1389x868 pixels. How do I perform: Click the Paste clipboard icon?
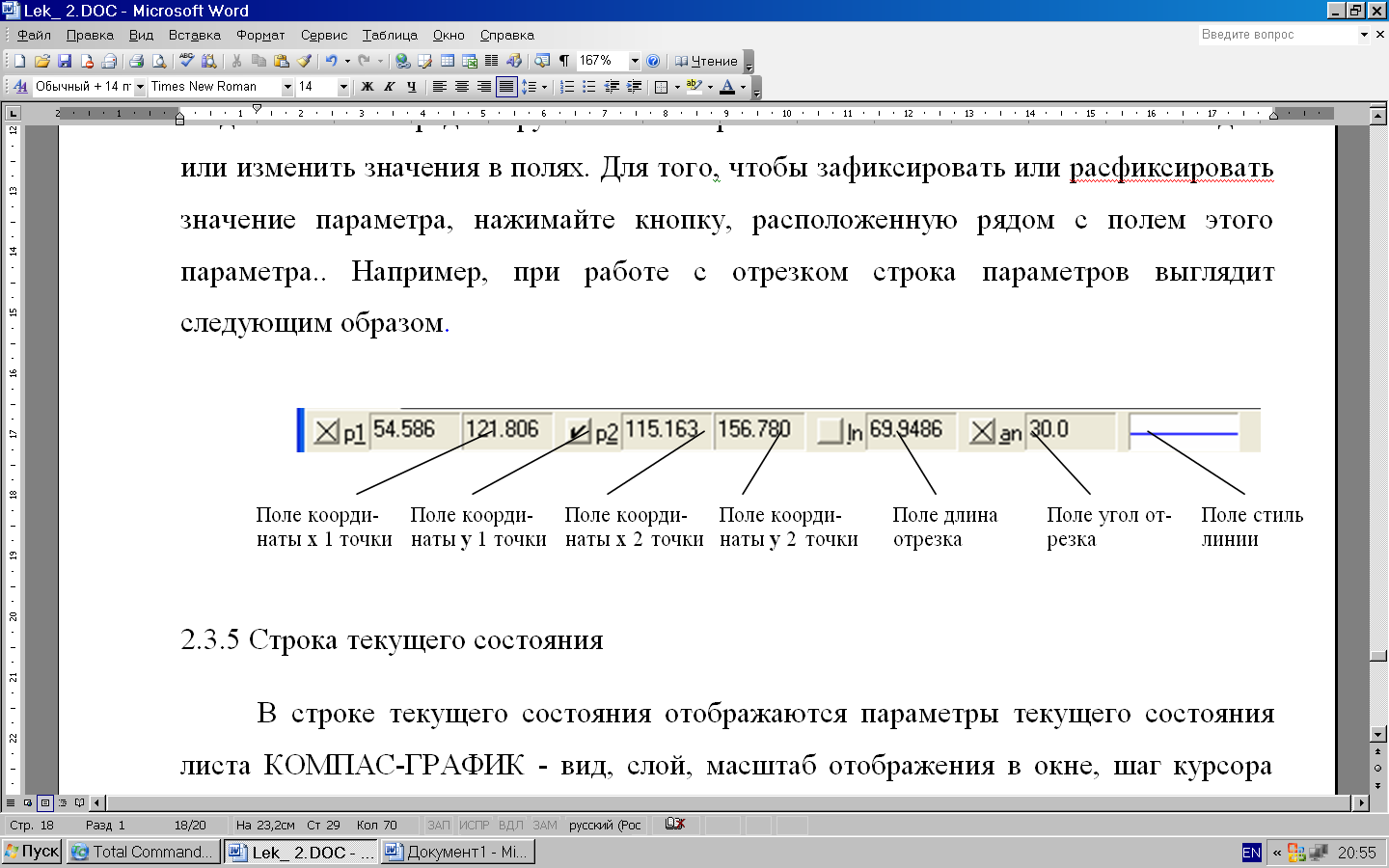281,61
